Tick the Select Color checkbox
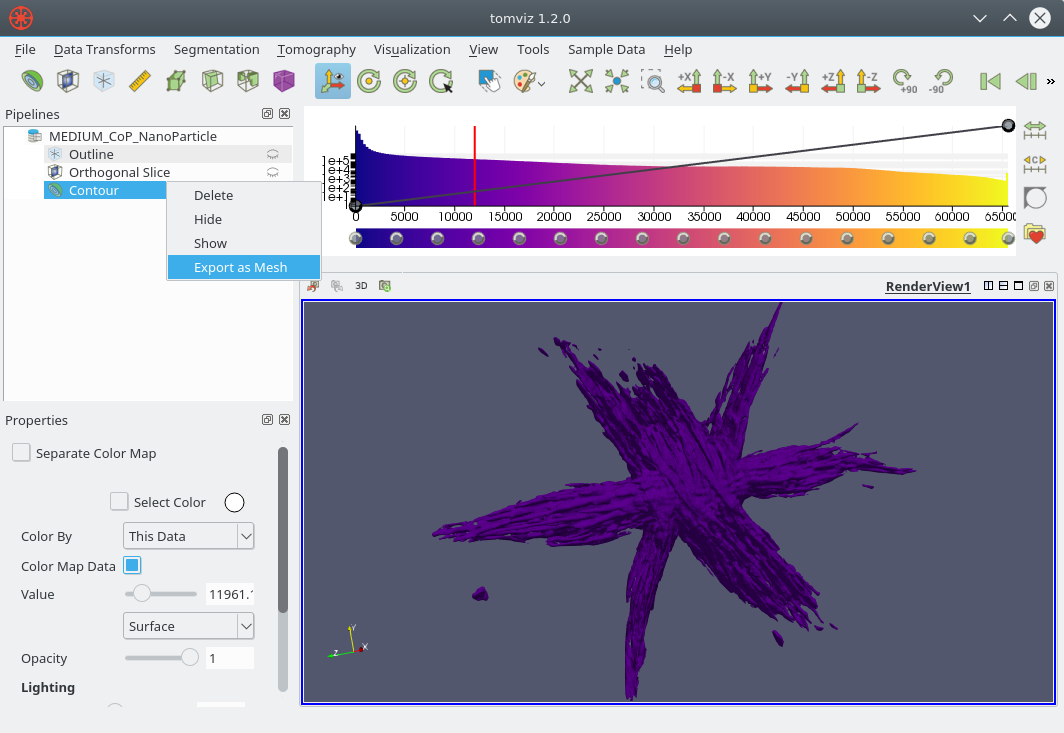This screenshot has width=1064, height=733. click(x=119, y=502)
